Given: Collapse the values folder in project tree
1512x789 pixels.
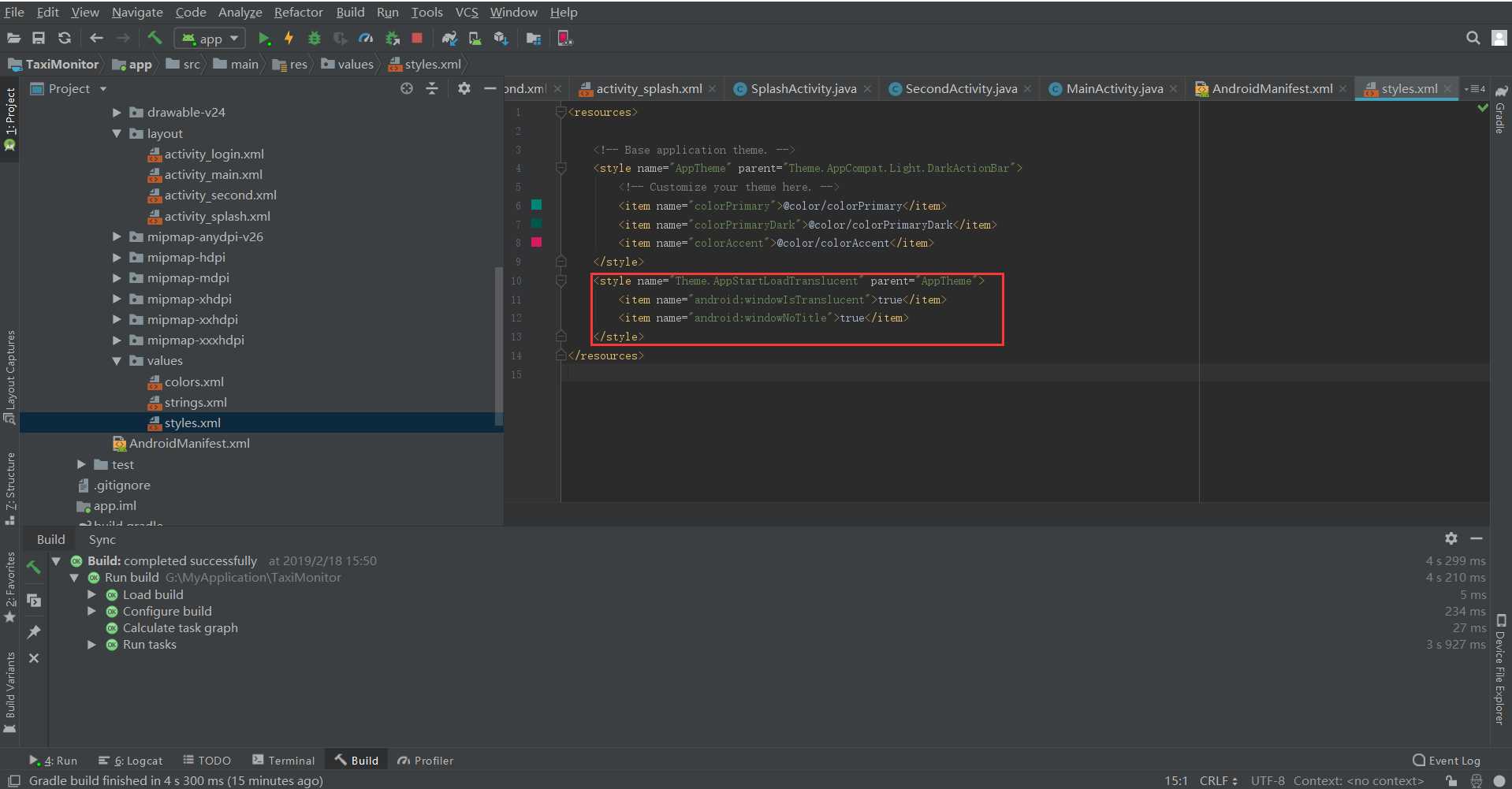Looking at the screenshot, I should (117, 361).
